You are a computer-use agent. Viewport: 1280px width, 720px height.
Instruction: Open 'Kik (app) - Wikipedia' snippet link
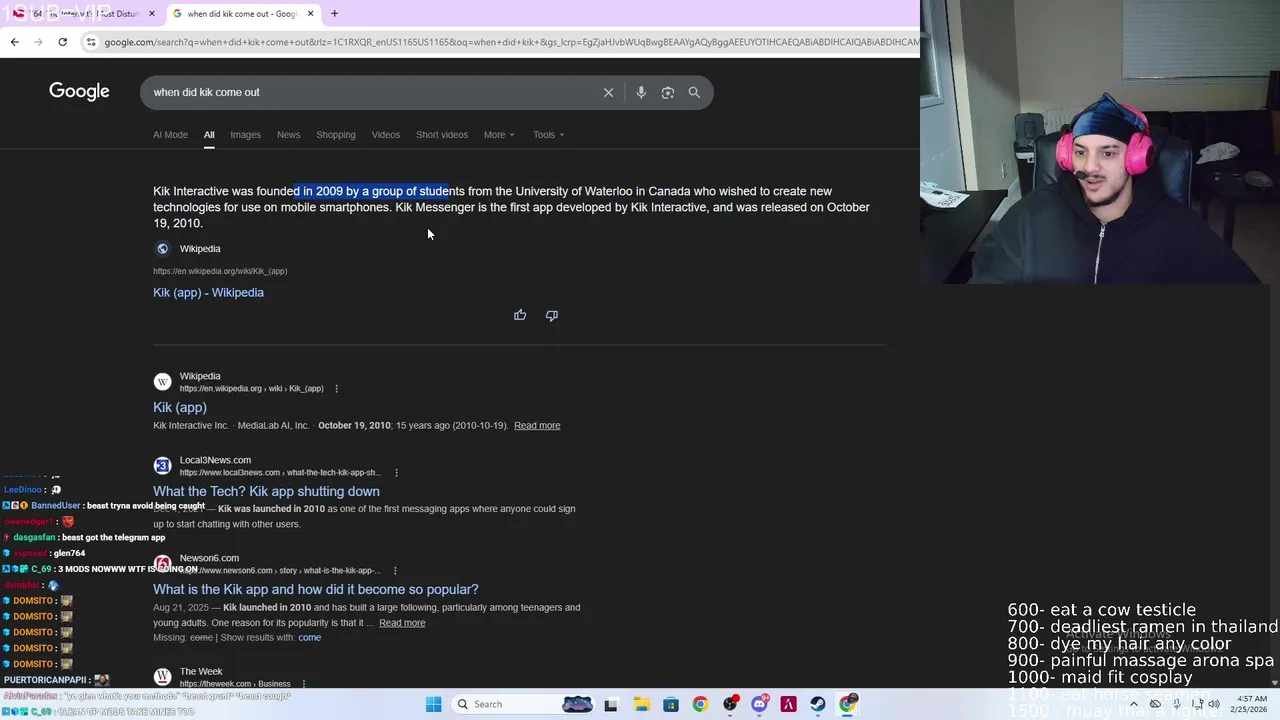pos(208,293)
